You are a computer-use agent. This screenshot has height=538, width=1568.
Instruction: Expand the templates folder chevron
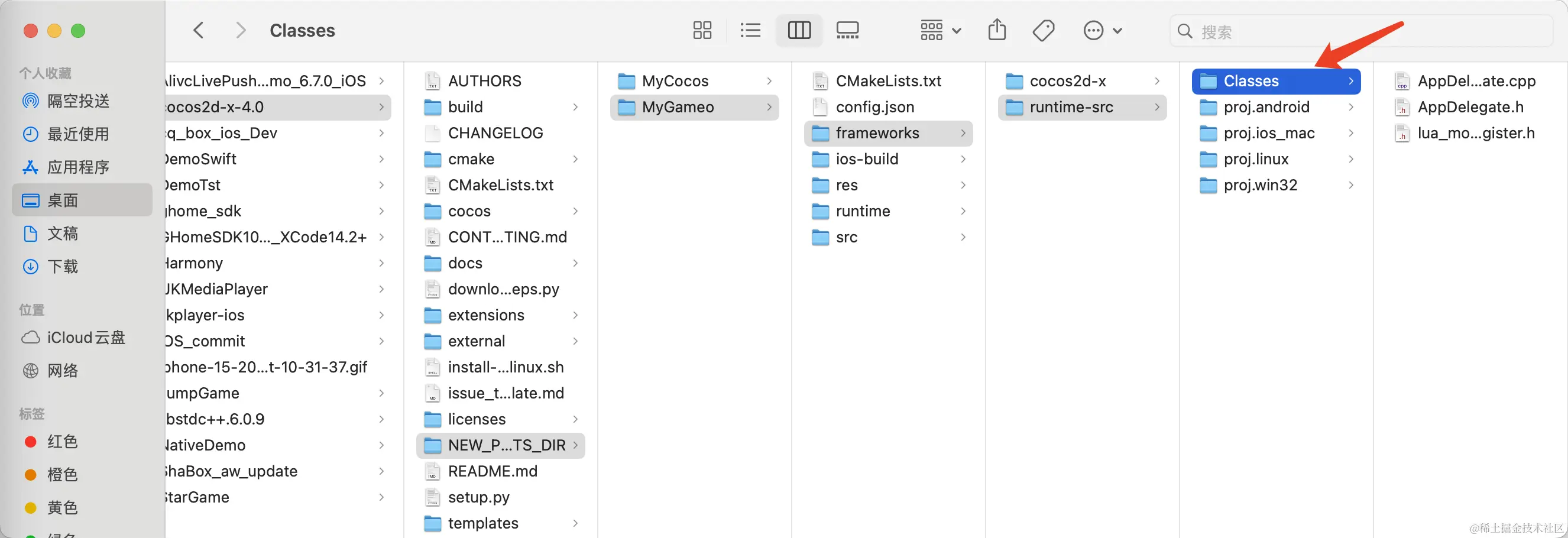(x=575, y=523)
